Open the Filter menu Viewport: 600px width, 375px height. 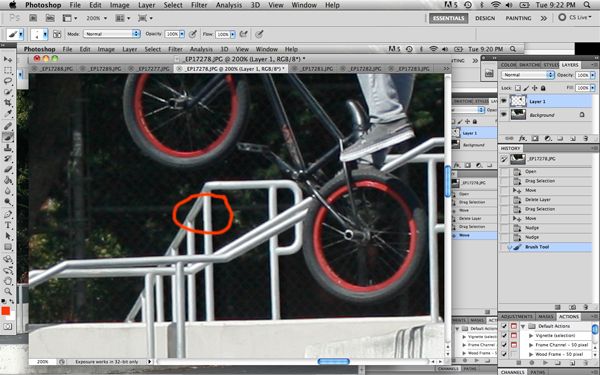pyautogui.click(x=199, y=5)
